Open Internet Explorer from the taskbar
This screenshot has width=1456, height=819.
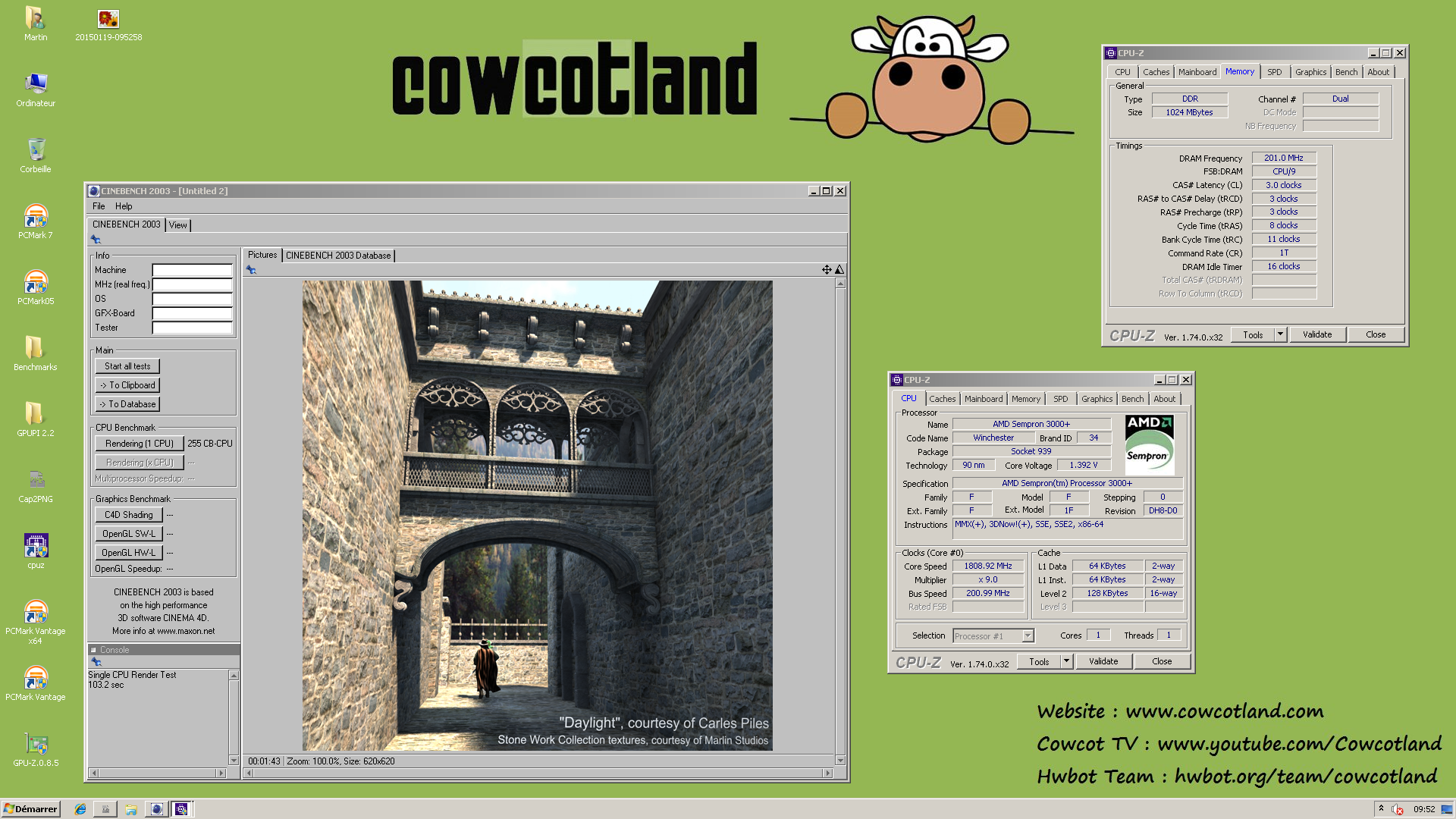point(80,809)
